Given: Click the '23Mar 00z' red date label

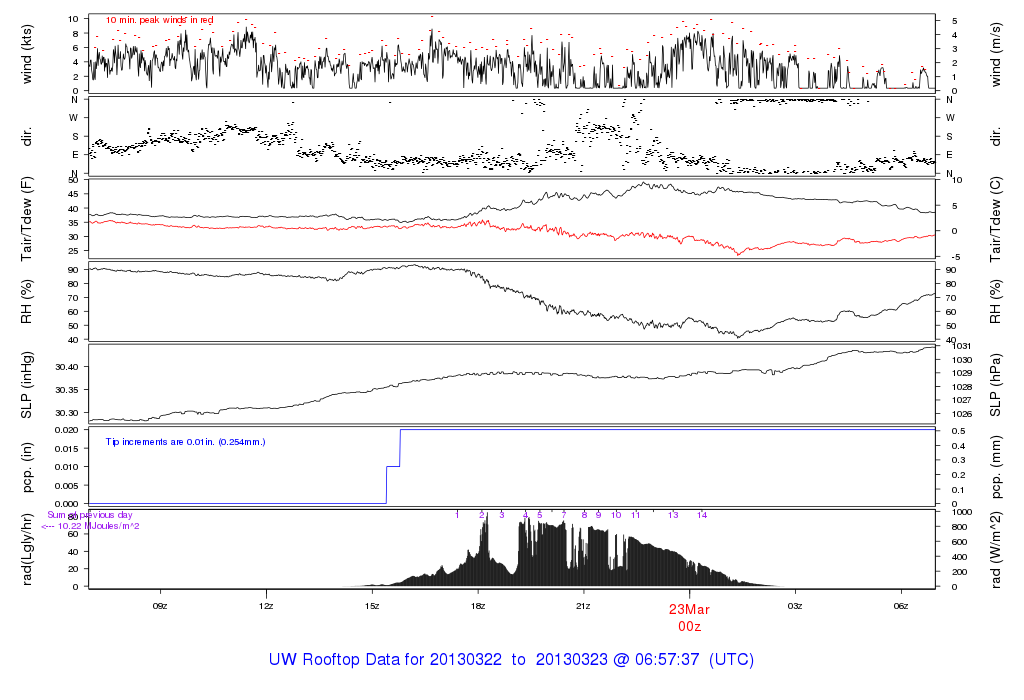Looking at the screenshot, I should coord(689,617).
